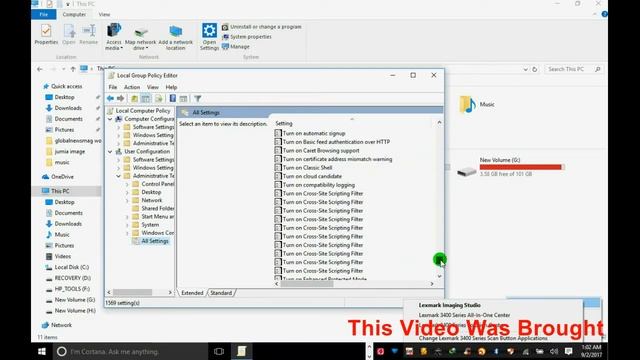Click the Up one level folder icon
This screenshot has height=360, width=640.
coord(134,98)
